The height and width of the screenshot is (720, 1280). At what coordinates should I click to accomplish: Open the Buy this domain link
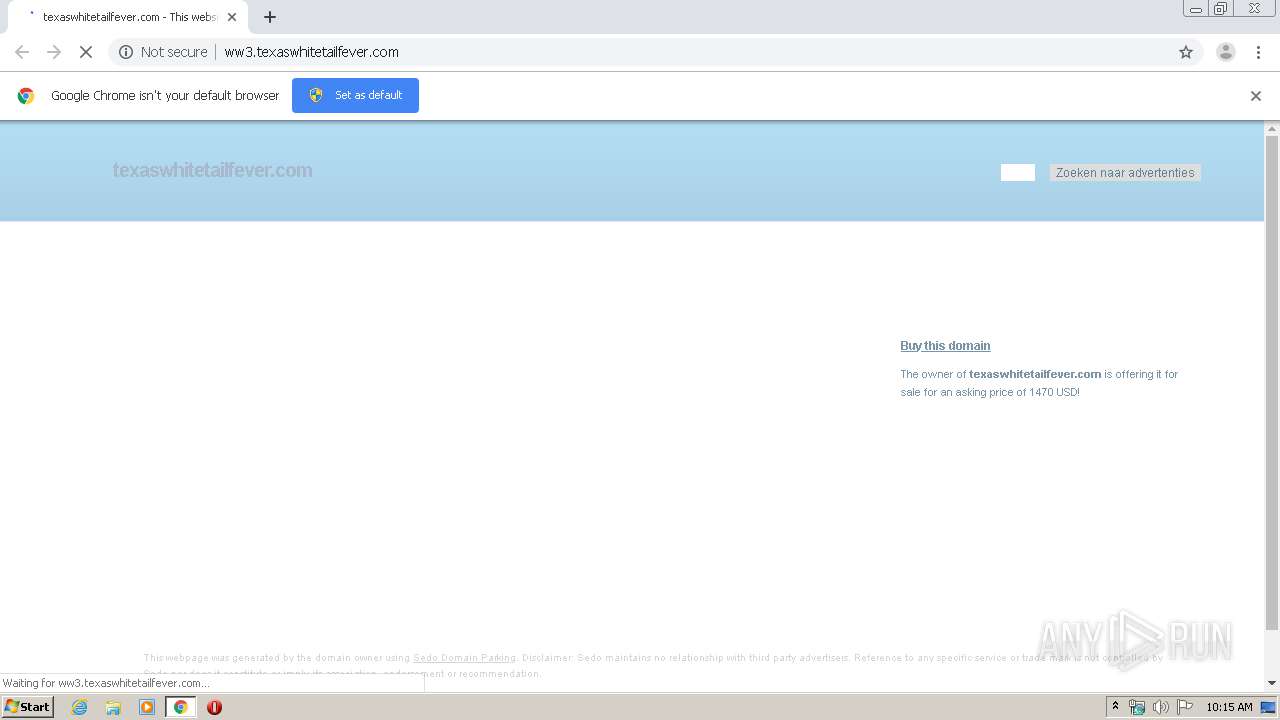click(x=945, y=346)
